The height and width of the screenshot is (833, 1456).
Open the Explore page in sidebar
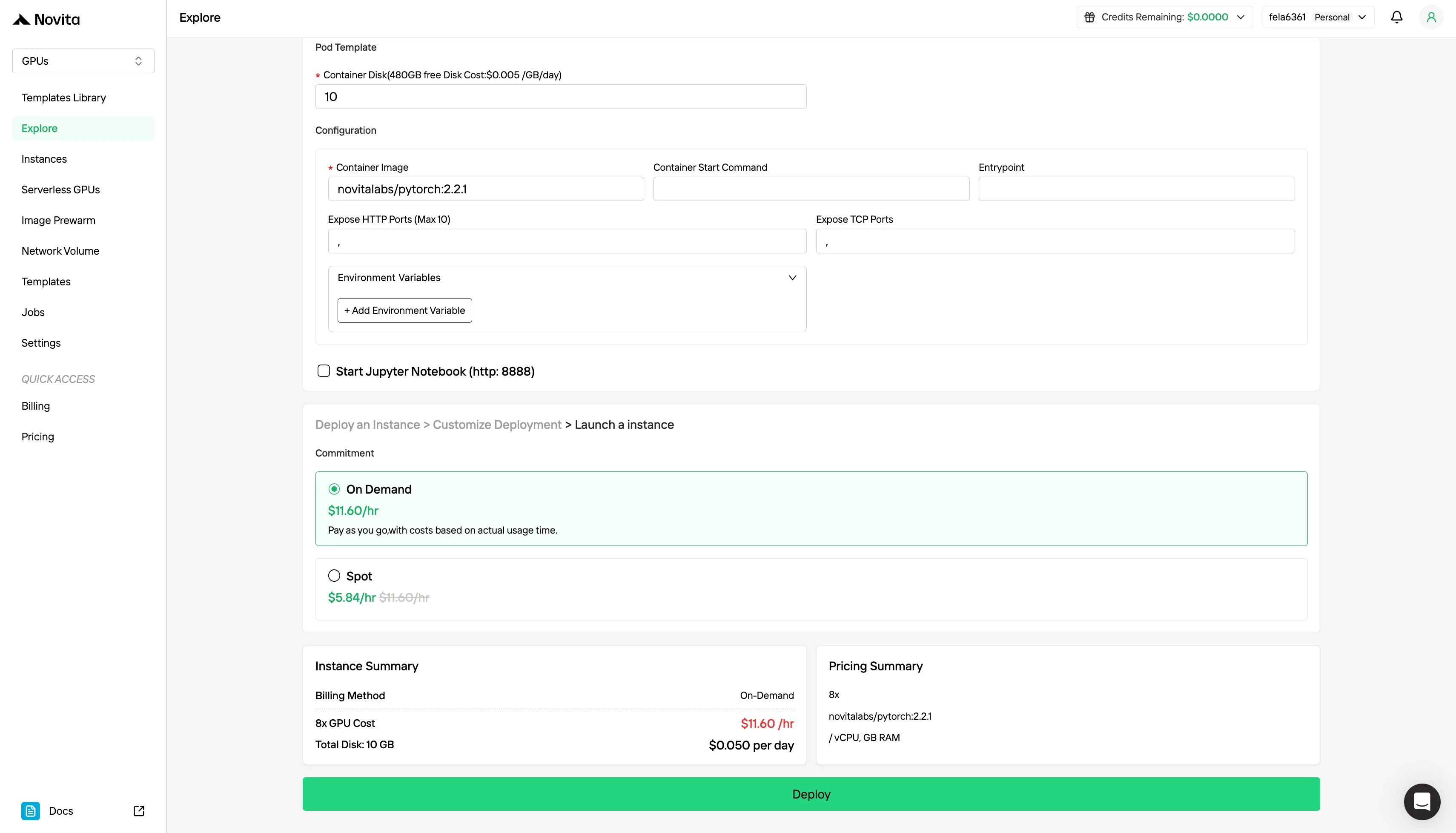pyautogui.click(x=83, y=128)
